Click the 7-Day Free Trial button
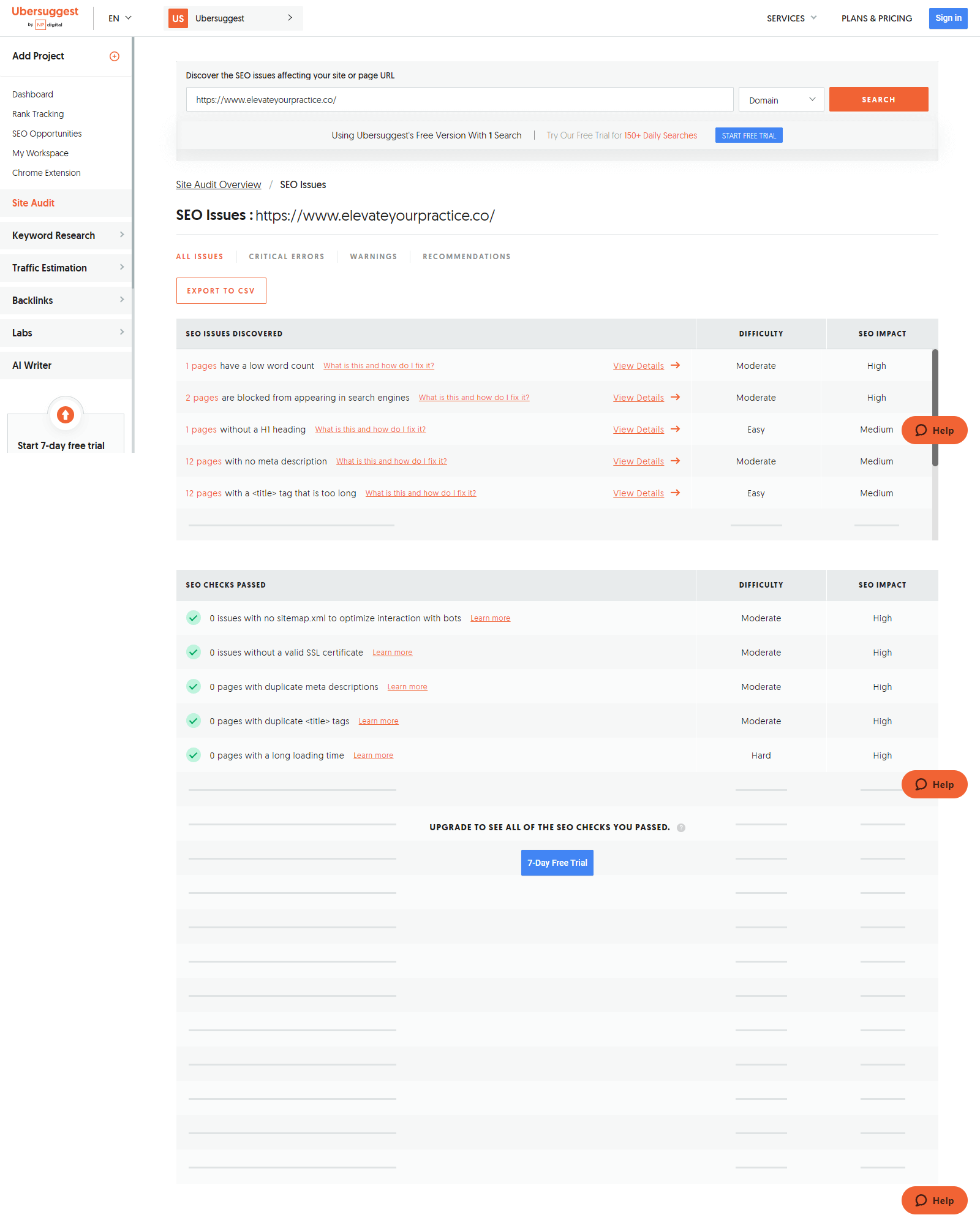The width and height of the screenshot is (980, 1223). [x=557, y=863]
